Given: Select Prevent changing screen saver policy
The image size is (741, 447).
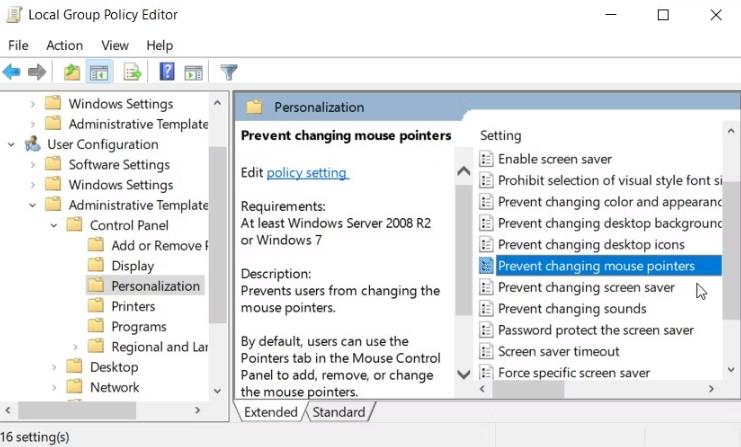Looking at the screenshot, I should (x=586, y=288).
